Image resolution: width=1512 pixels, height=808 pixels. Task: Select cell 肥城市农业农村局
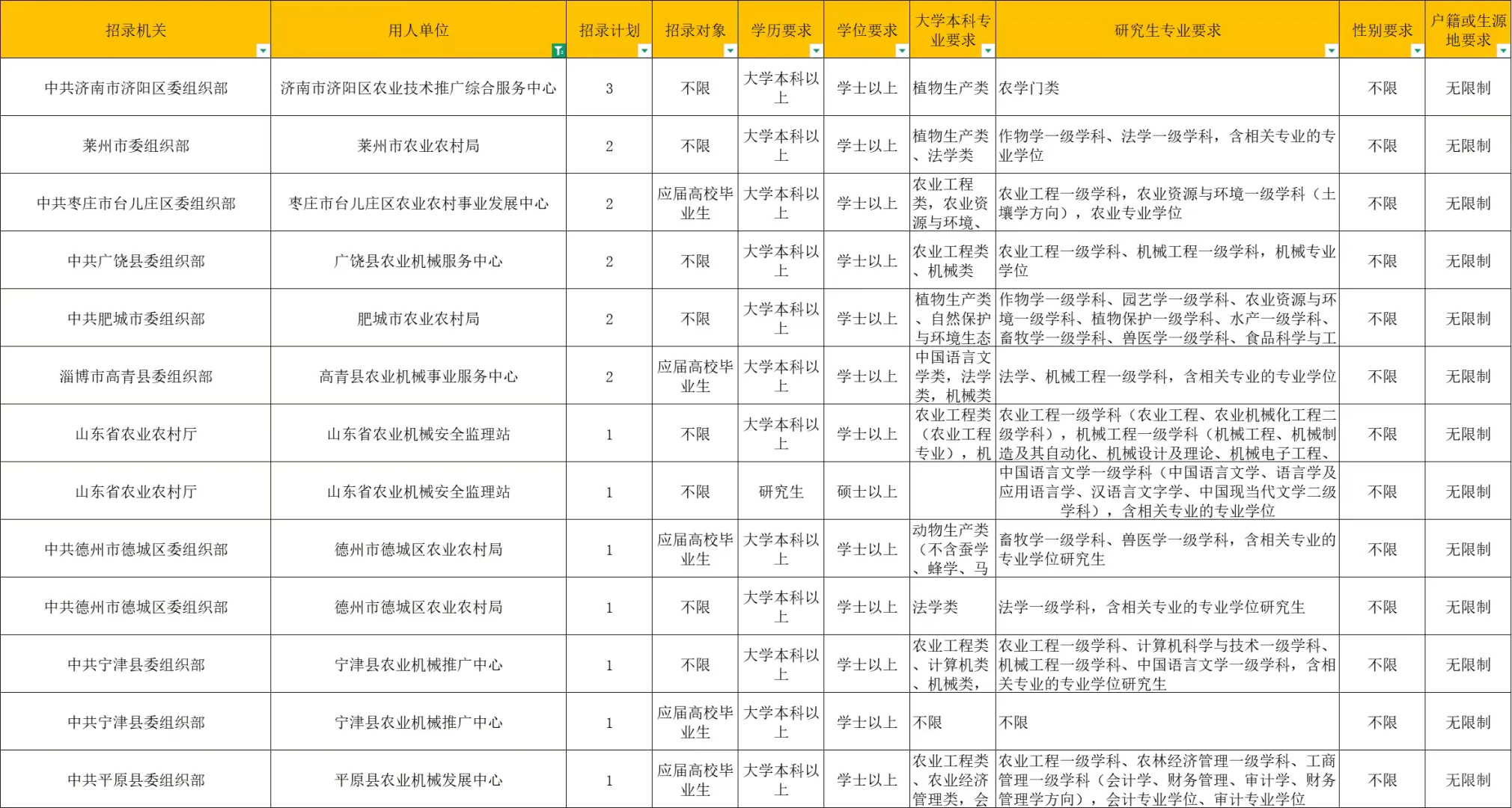tap(418, 318)
